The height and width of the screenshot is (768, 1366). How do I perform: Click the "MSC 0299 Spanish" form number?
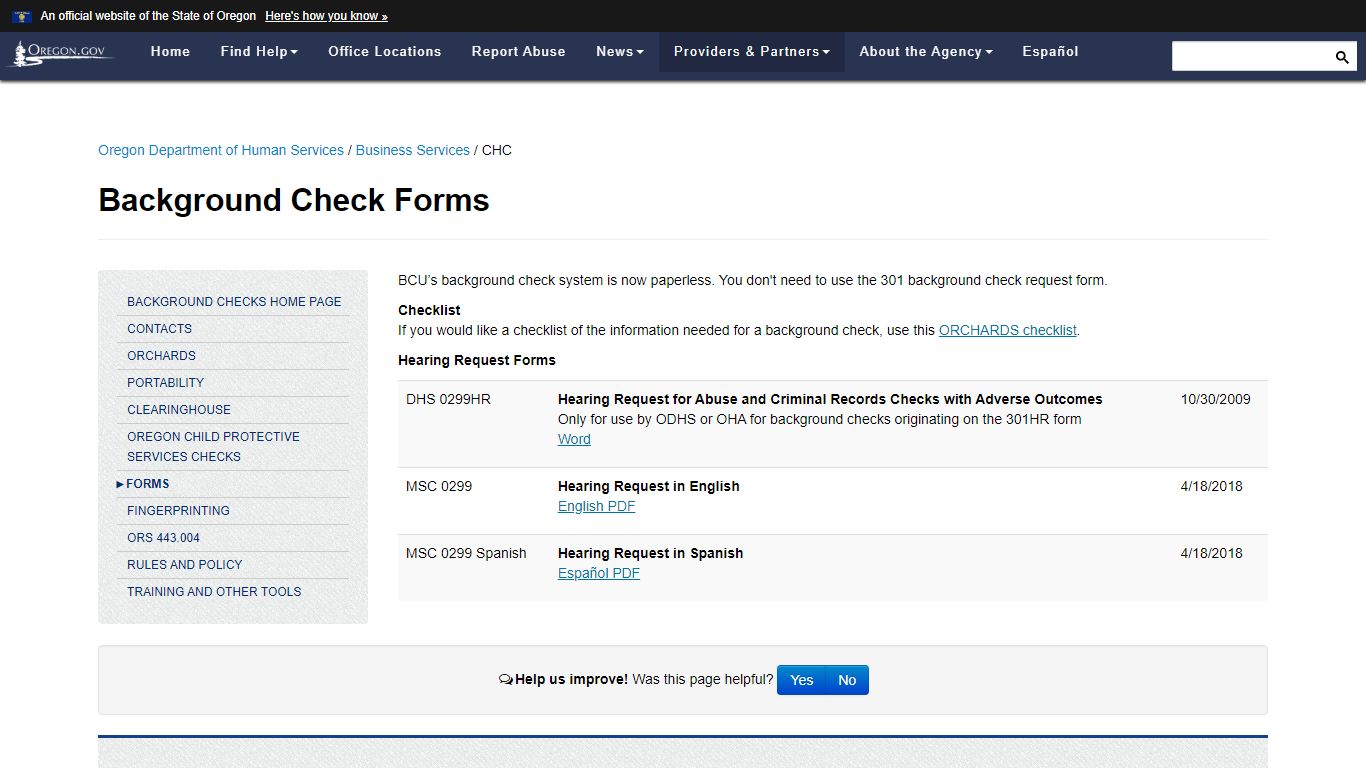[x=466, y=553]
